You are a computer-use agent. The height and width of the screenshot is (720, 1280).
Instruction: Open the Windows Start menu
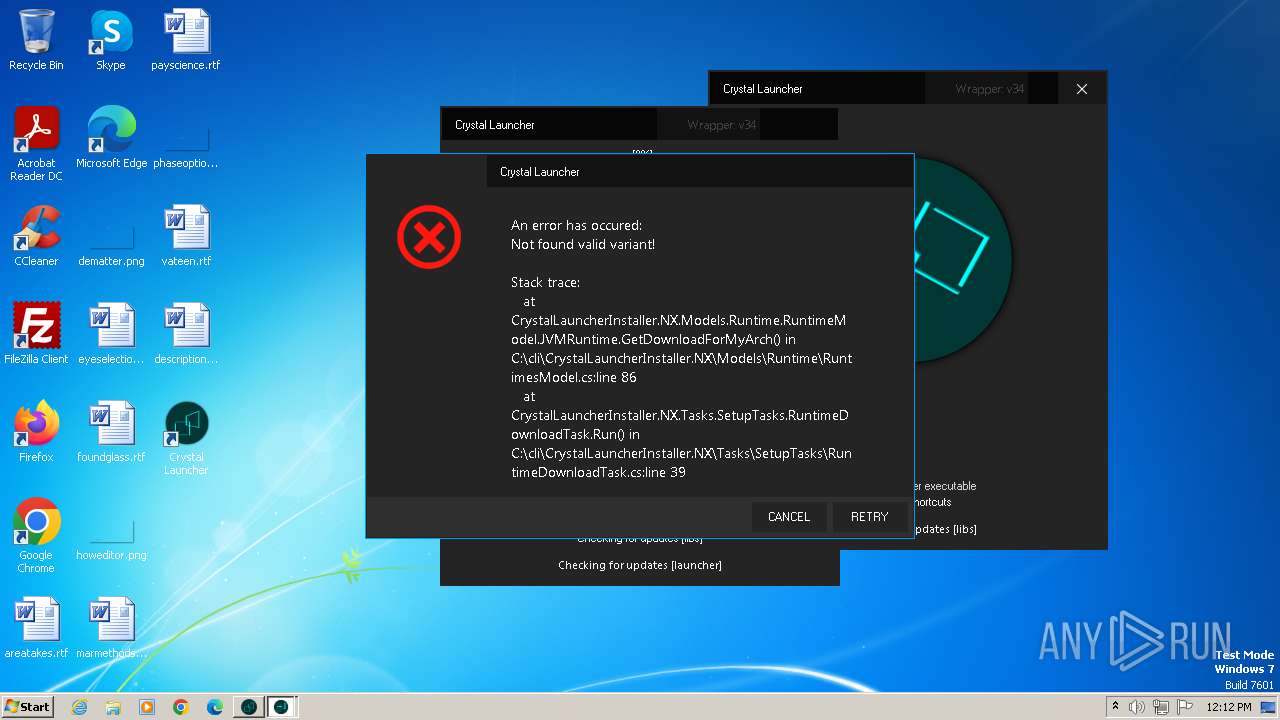click(27, 706)
